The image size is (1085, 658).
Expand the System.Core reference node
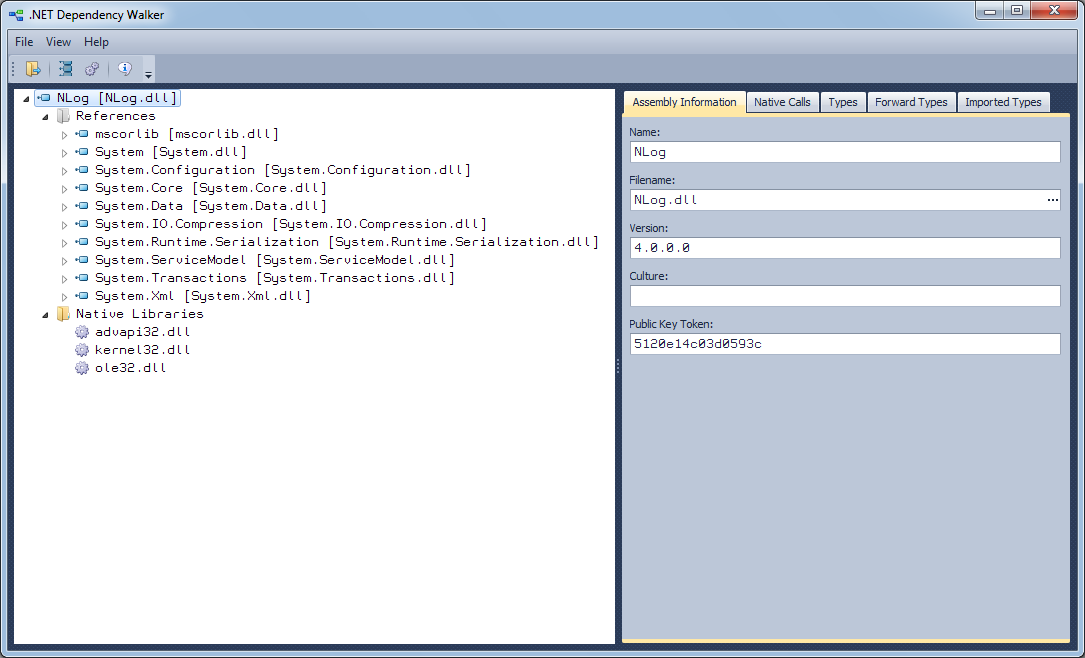click(64, 188)
